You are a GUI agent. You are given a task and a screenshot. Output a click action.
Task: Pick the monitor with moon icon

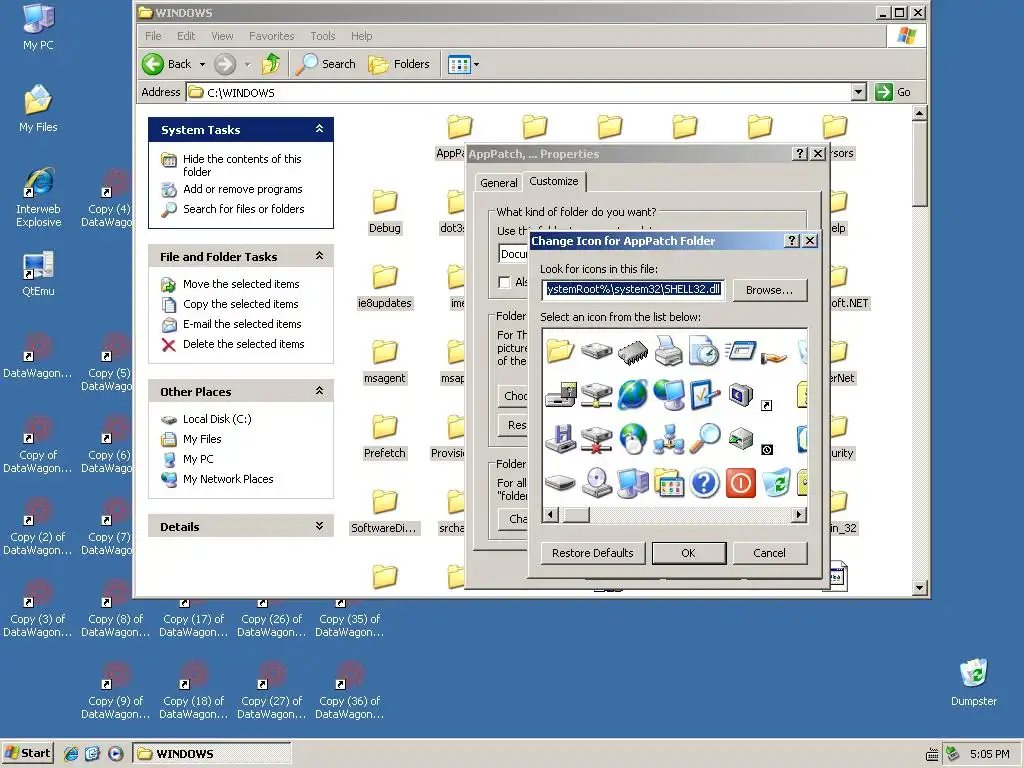pos(741,395)
